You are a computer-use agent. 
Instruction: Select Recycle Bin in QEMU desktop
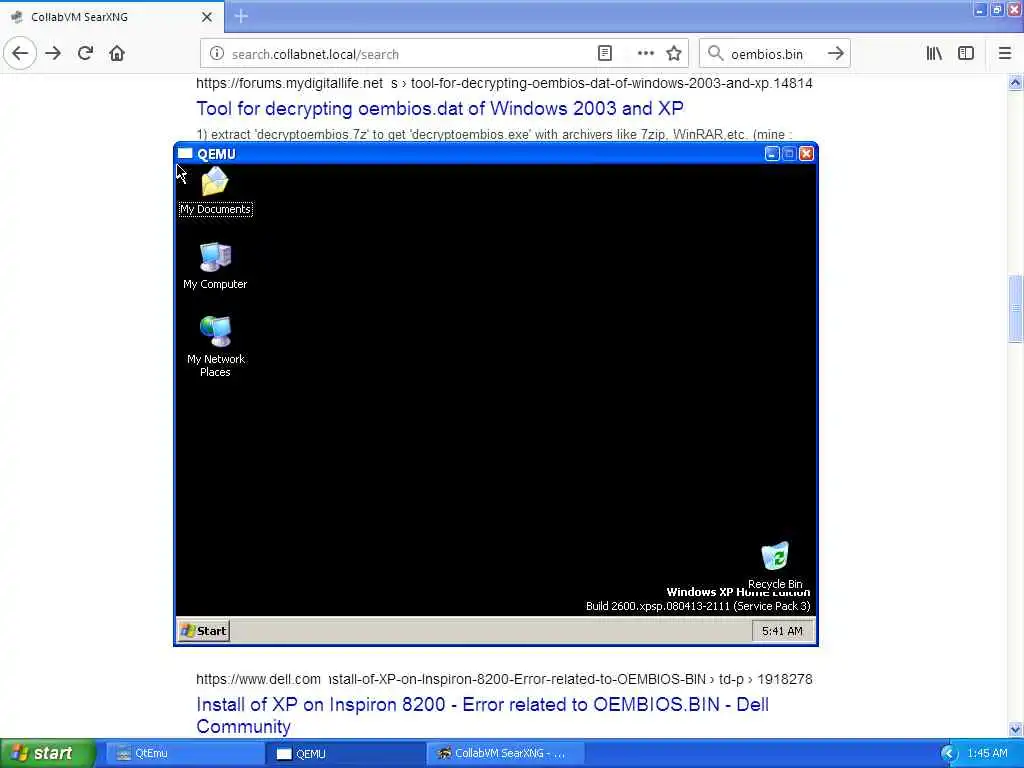[x=775, y=564]
